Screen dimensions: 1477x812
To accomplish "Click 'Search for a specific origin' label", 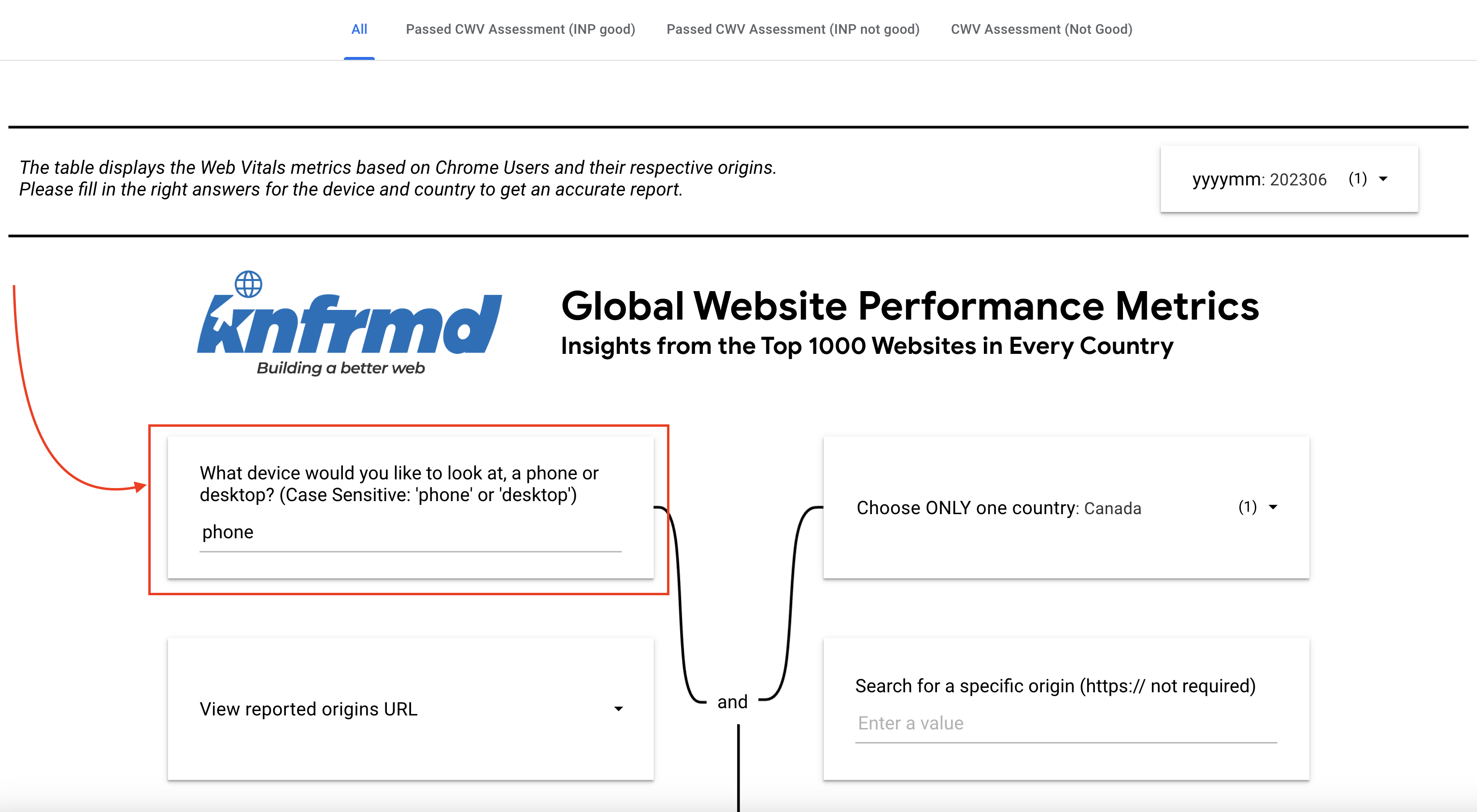I will 1055,686.
